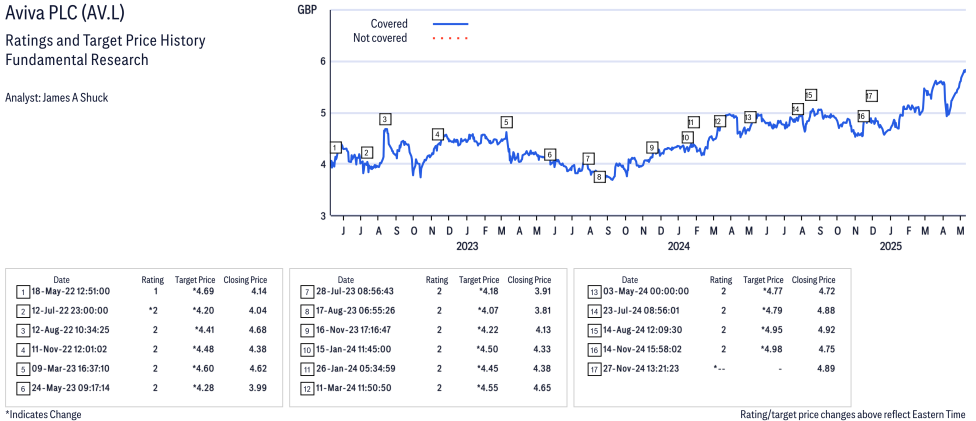976x421 pixels.
Task: Select chart marker 6 on the price line
Action: (549, 154)
